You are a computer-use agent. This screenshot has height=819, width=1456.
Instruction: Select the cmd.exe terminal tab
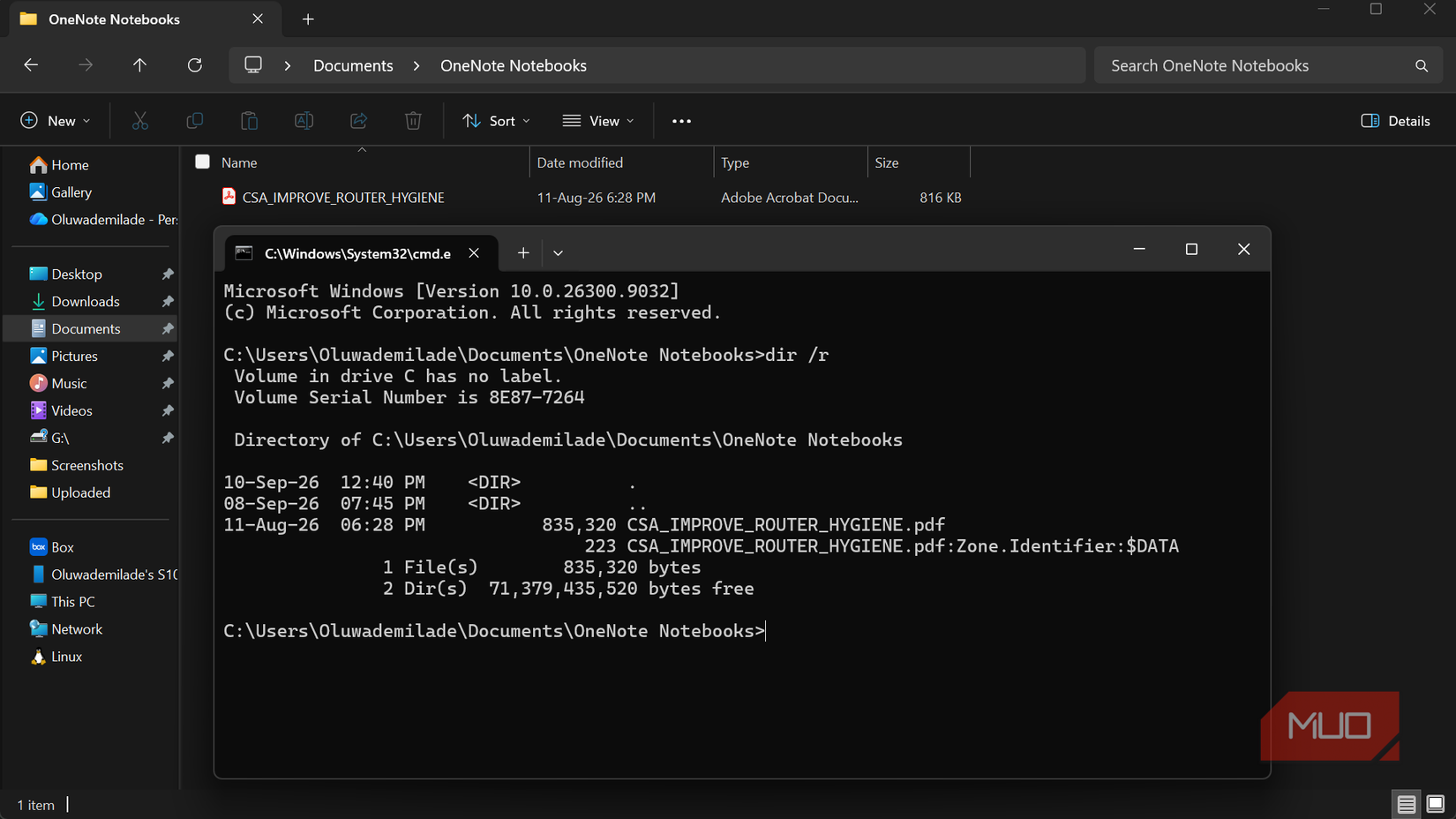click(x=360, y=253)
